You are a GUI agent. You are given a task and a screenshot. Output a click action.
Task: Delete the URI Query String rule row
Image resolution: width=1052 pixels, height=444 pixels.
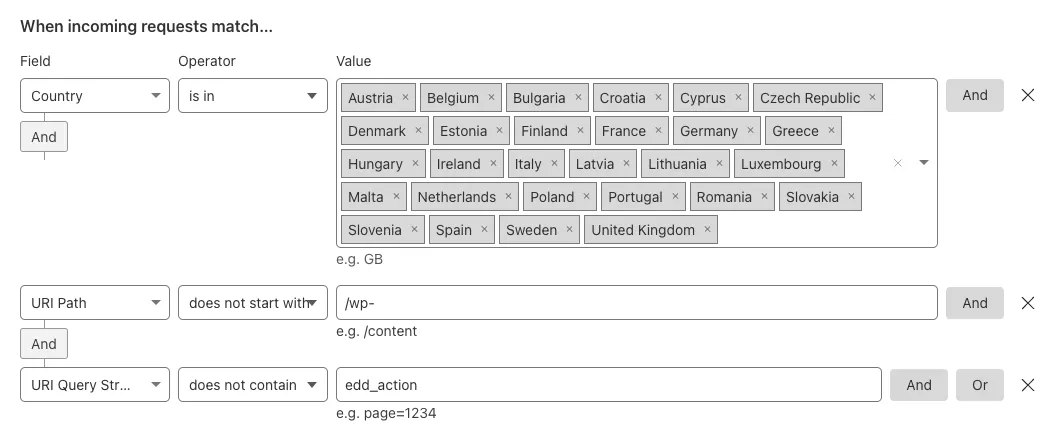coord(1027,385)
